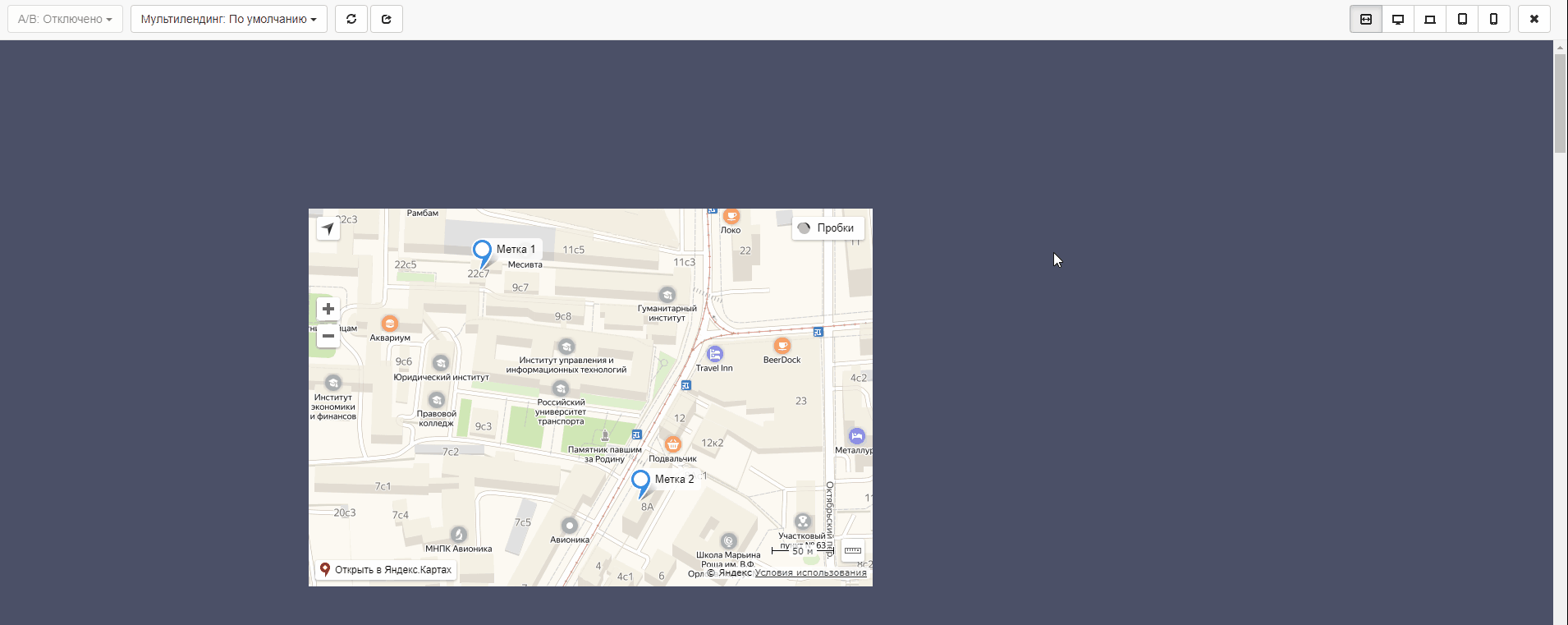
Task: Click the map geolocation arrow icon
Action: 328,228
